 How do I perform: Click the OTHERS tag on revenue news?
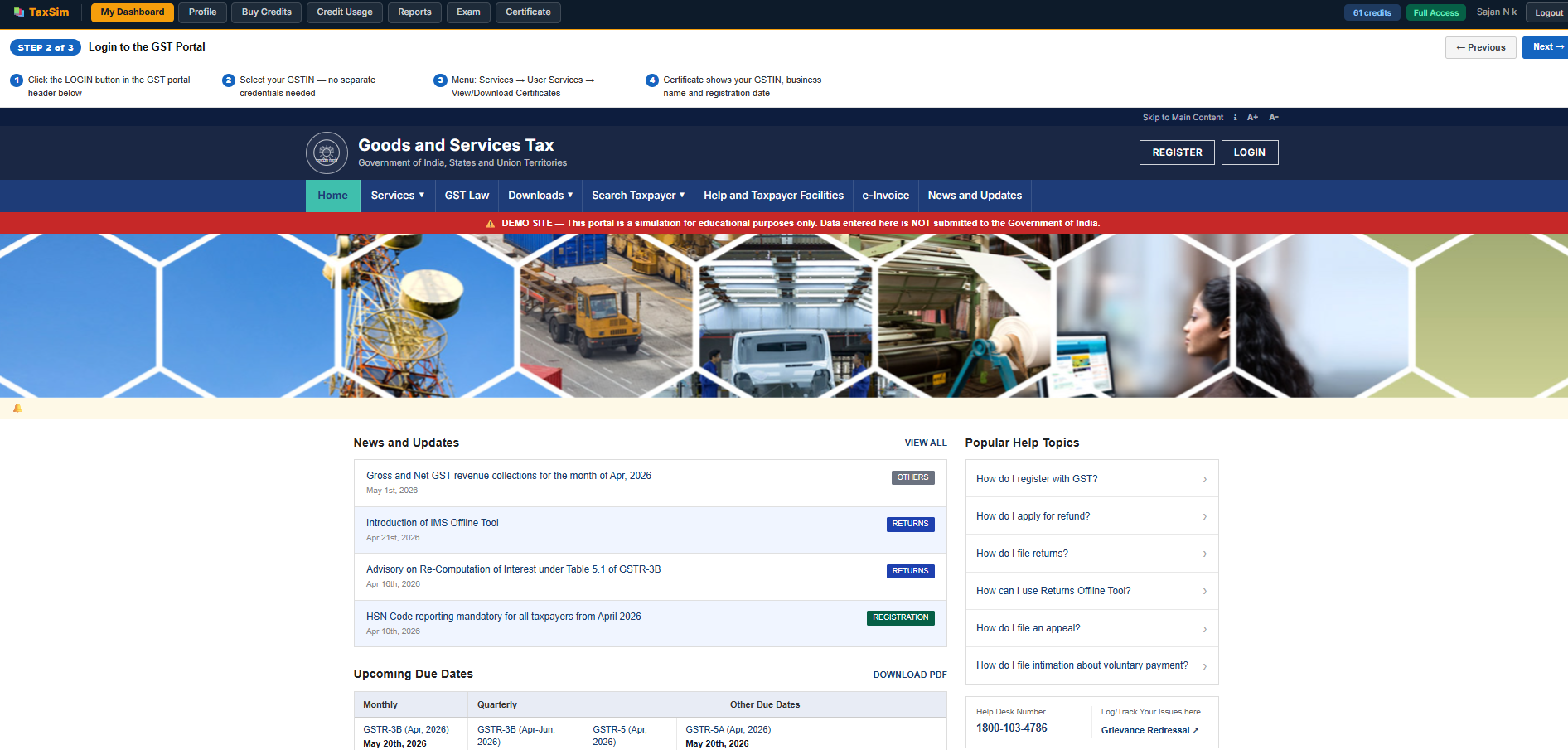(x=912, y=477)
